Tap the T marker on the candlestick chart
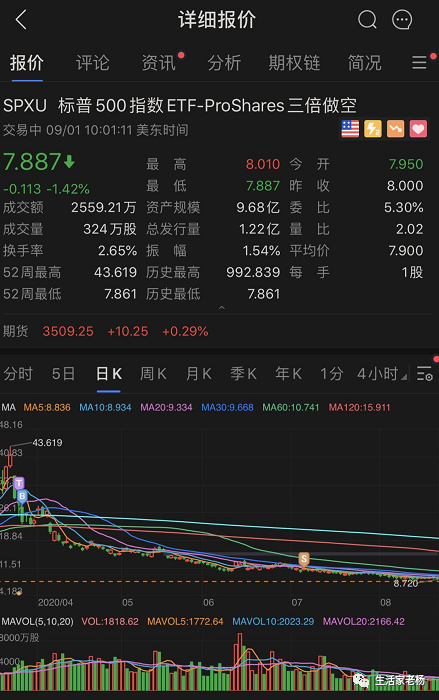 point(19,483)
